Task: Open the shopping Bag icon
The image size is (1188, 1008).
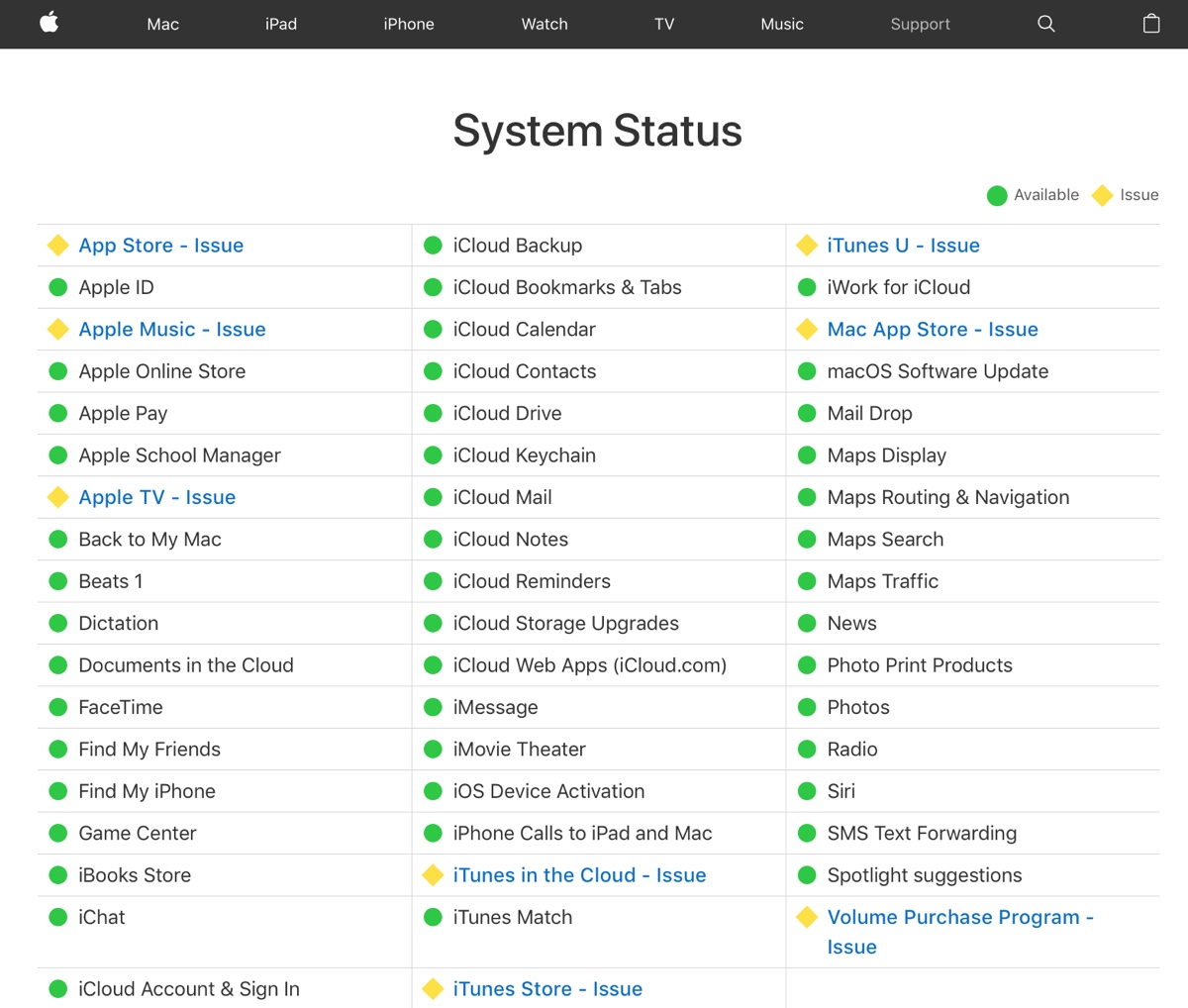Action: [x=1151, y=24]
